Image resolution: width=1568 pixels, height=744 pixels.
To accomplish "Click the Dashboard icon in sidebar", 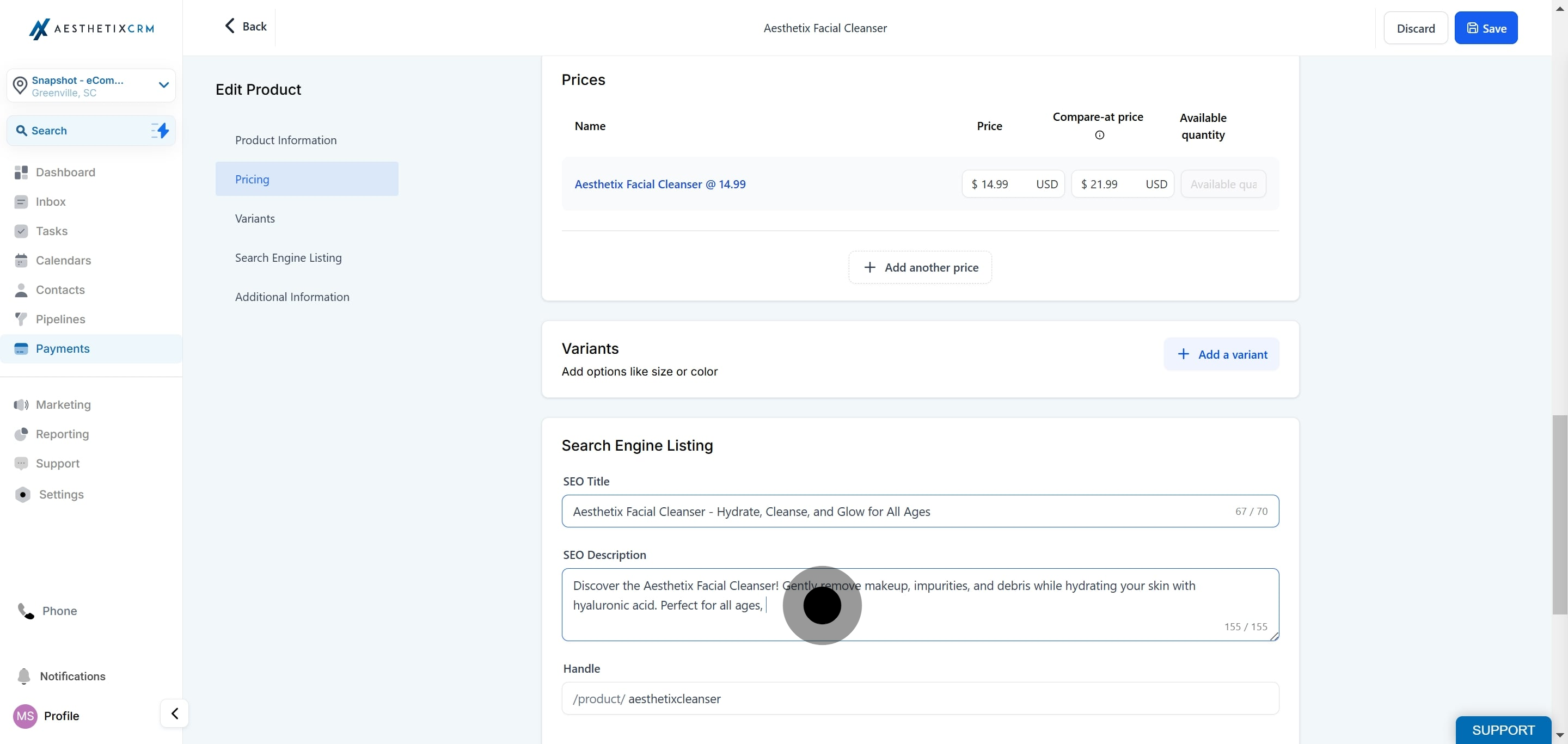I will click(x=21, y=173).
